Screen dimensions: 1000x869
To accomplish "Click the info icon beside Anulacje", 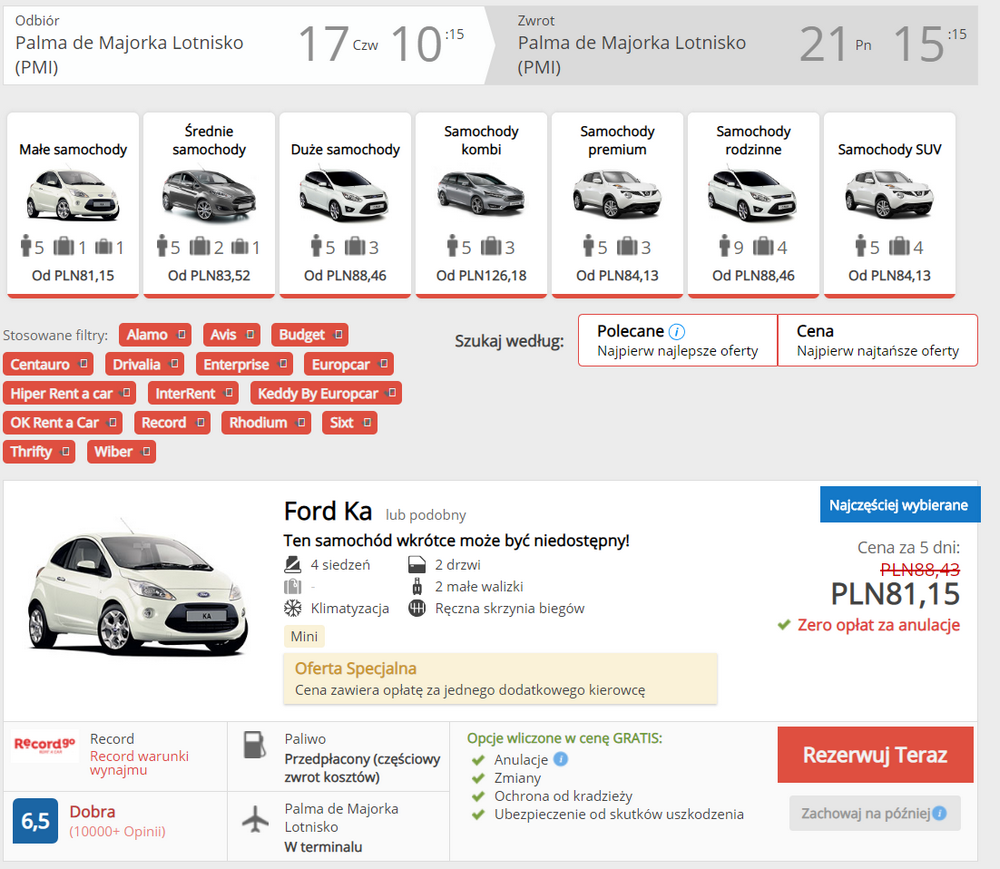I will point(561,759).
